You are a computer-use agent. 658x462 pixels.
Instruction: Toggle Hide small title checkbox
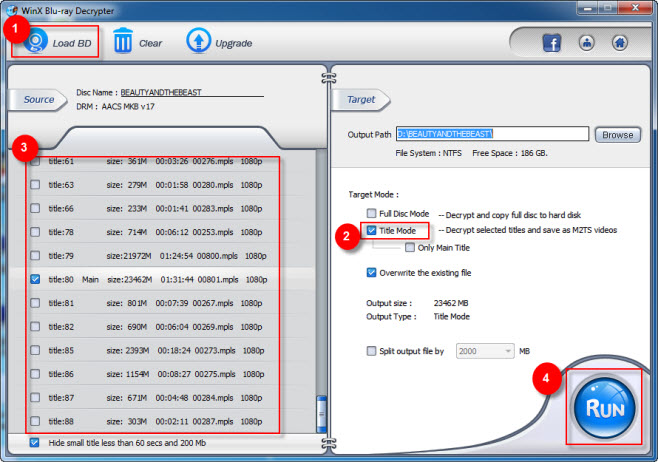[34, 442]
